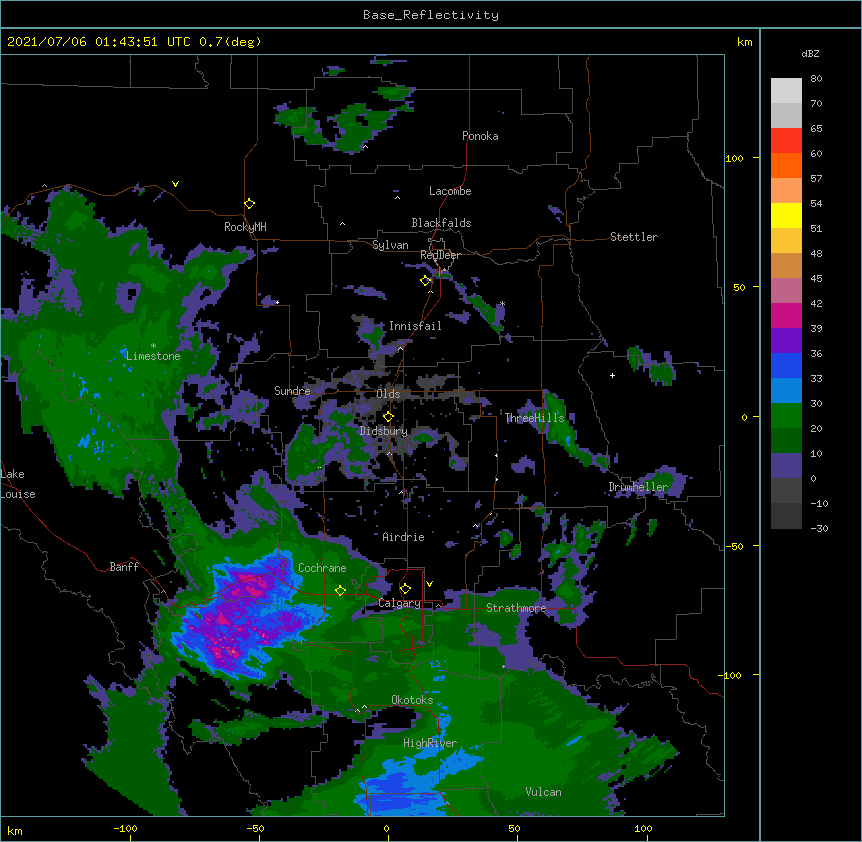This screenshot has width=862, height=842.
Task: Select the Blackfalds label
Action: pyautogui.click(x=441, y=223)
